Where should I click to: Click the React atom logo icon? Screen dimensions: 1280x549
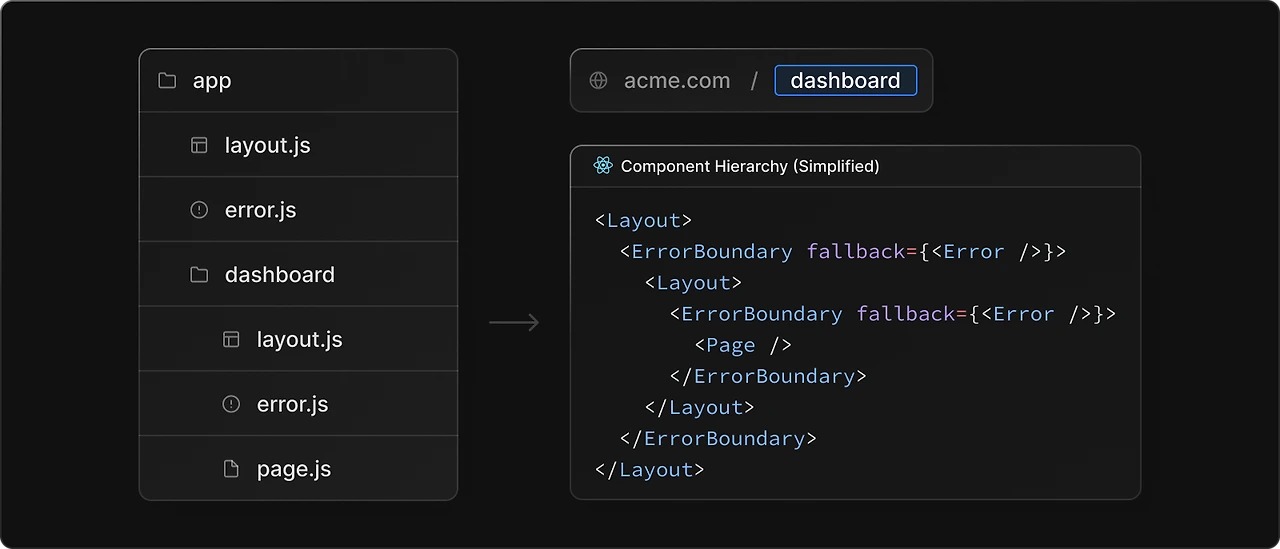pos(602,166)
